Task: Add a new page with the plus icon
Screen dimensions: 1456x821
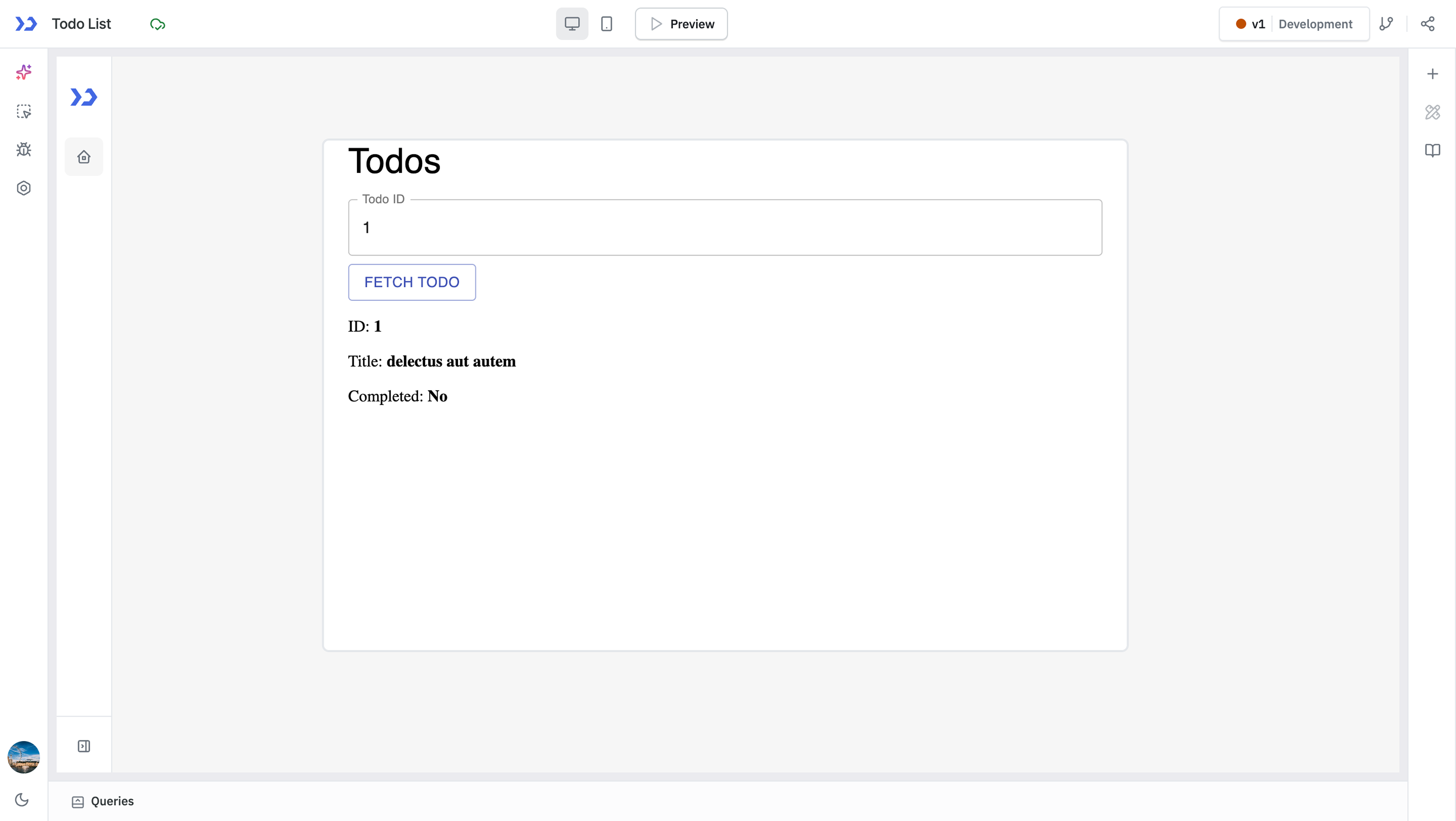Action: (x=1433, y=74)
